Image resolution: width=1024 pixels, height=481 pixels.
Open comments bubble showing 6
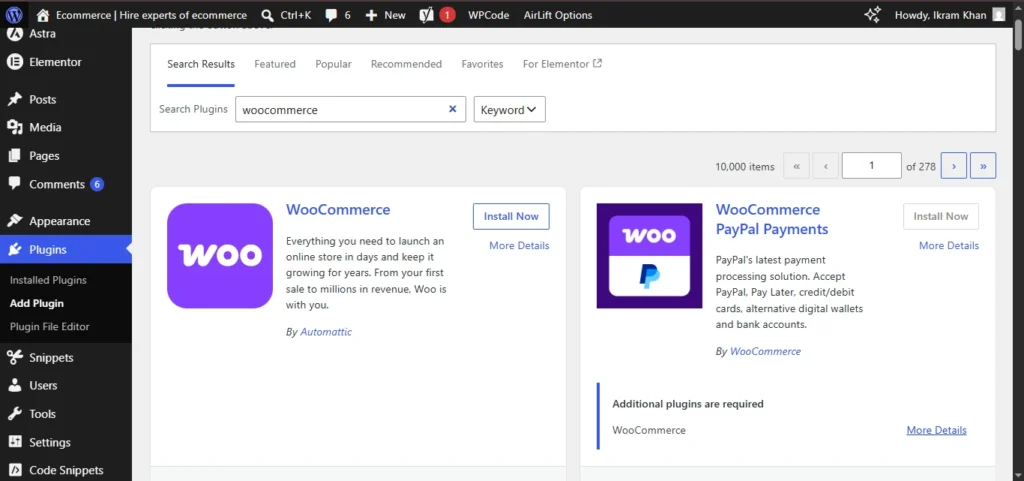[331, 15]
